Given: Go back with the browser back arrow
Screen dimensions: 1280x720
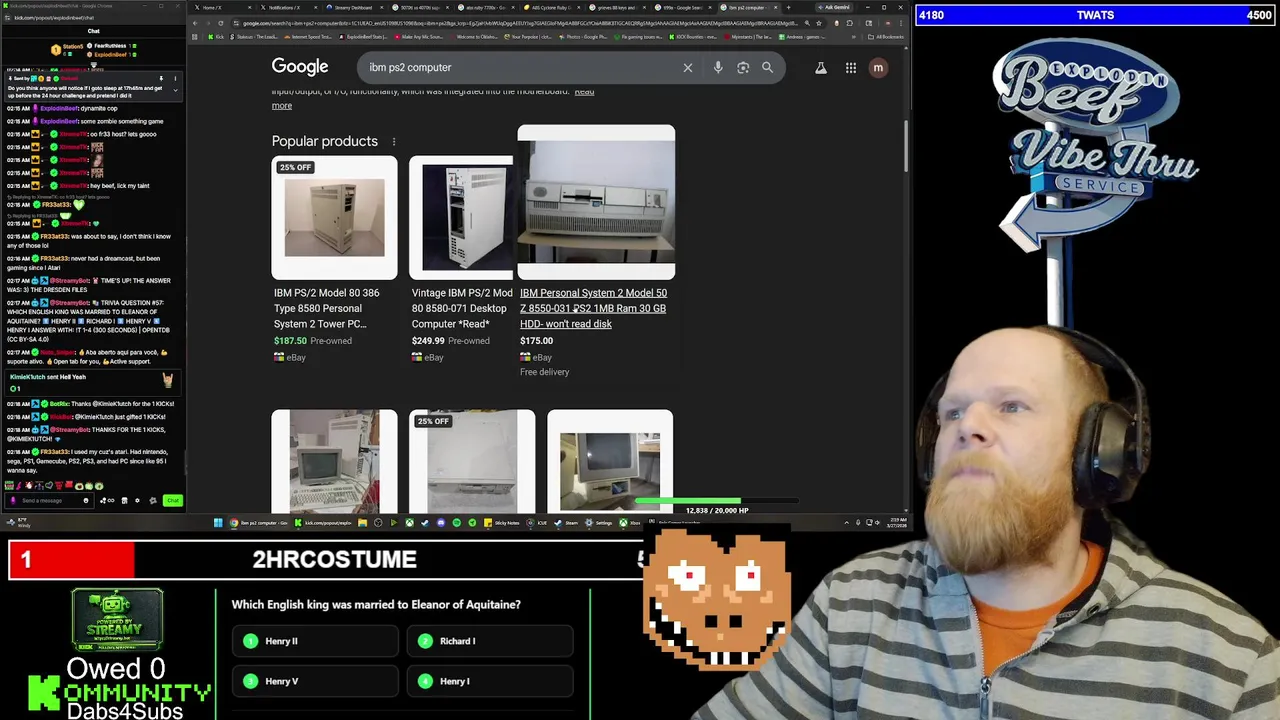Looking at the screenshot, I should coord(195,23).
